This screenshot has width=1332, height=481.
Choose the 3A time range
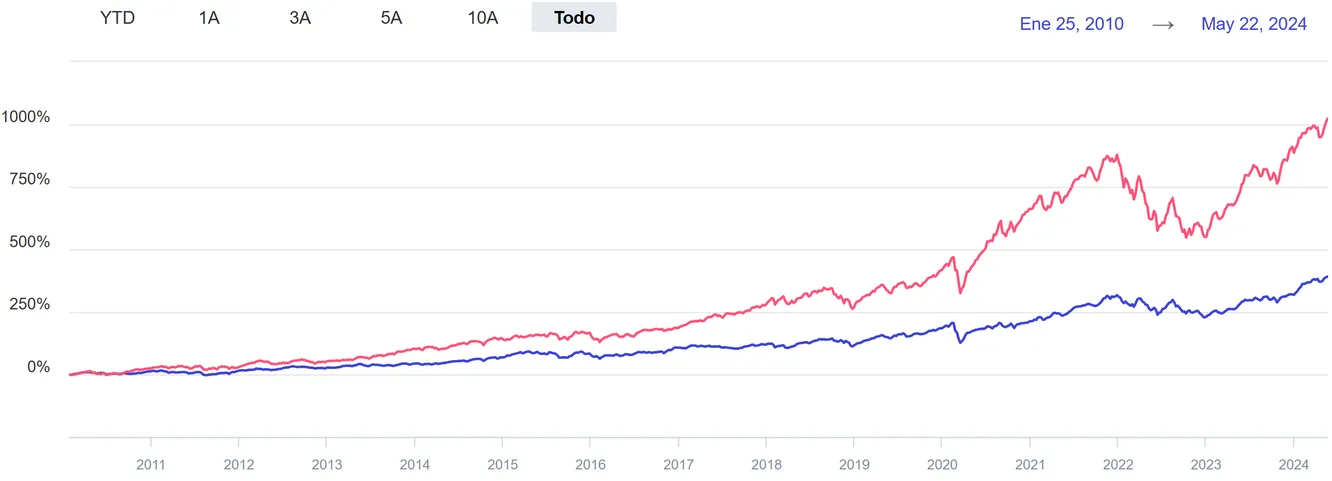click(x=300, y=18)
